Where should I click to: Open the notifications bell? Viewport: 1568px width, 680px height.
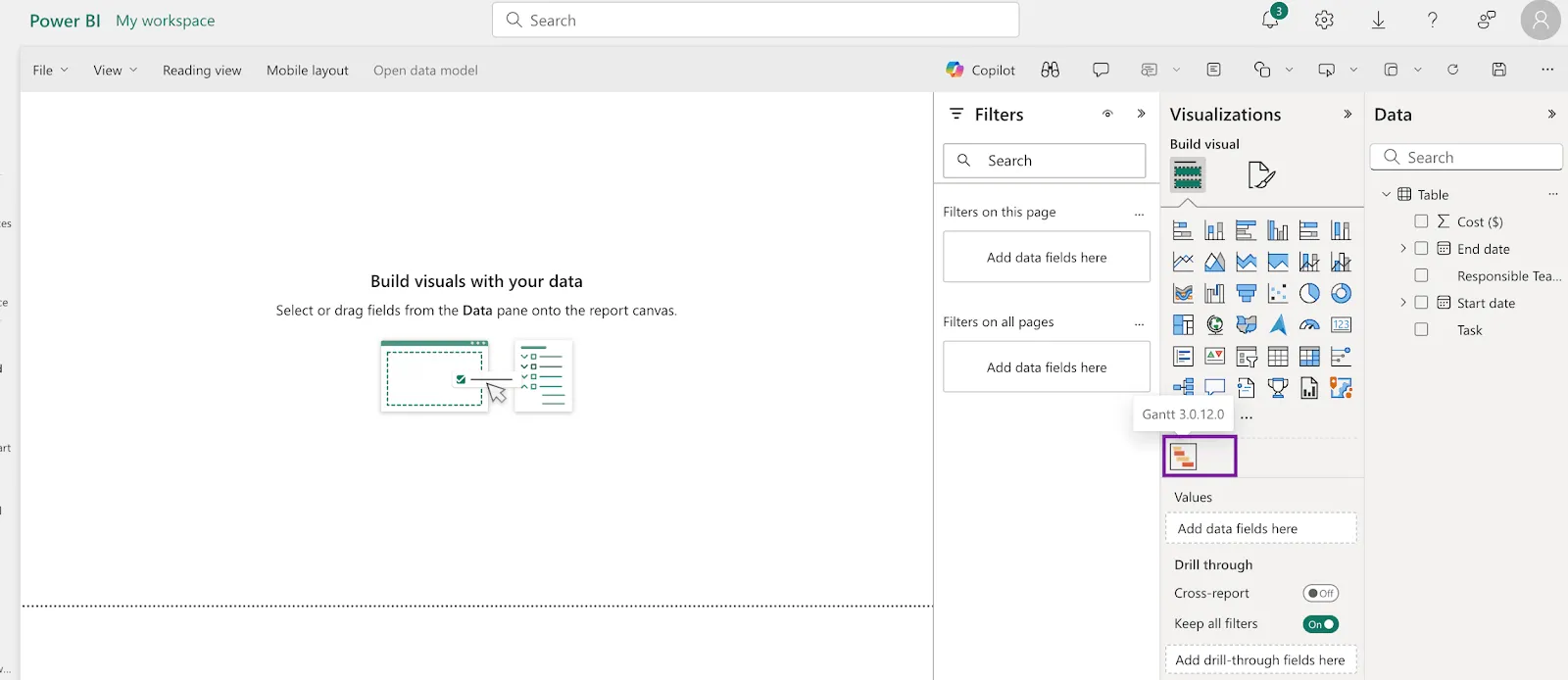click(x=1270, y=20)
